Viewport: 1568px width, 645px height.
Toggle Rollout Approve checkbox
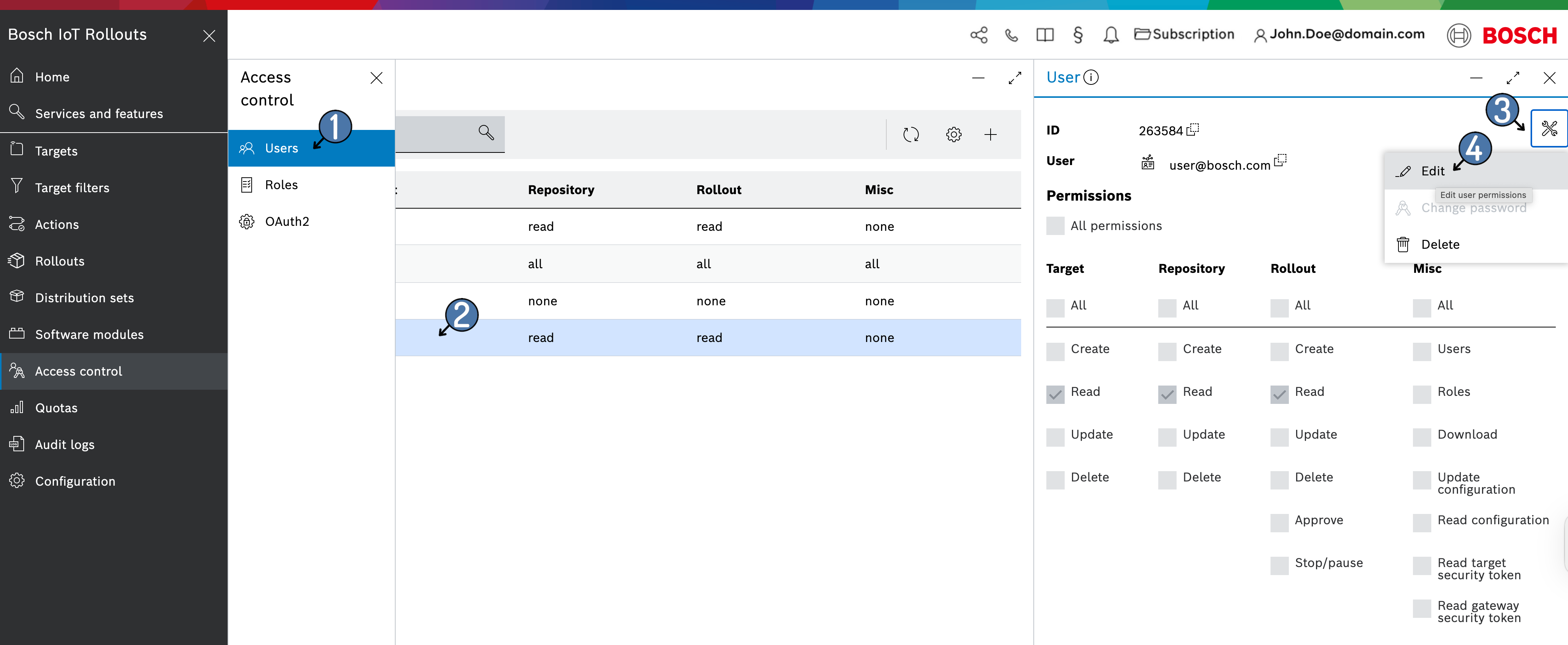pos(1279,523)
